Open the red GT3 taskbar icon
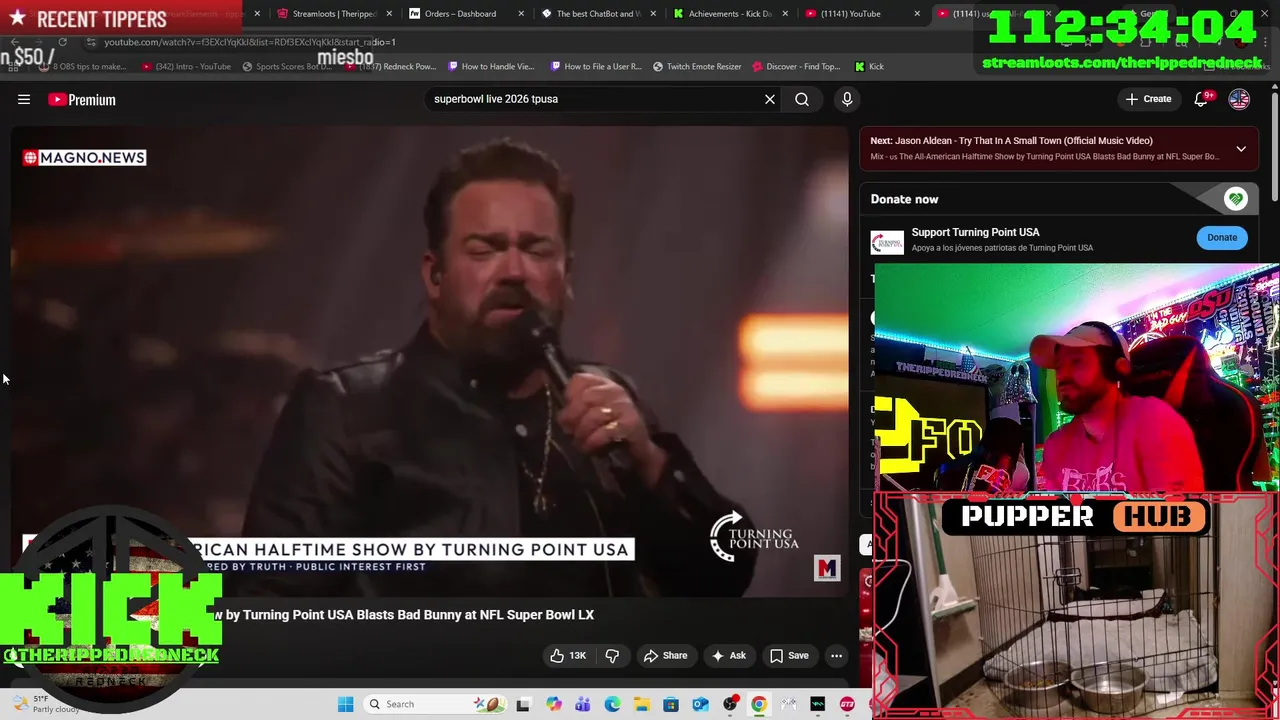The image size is (1280, 720). coord(847,704)
